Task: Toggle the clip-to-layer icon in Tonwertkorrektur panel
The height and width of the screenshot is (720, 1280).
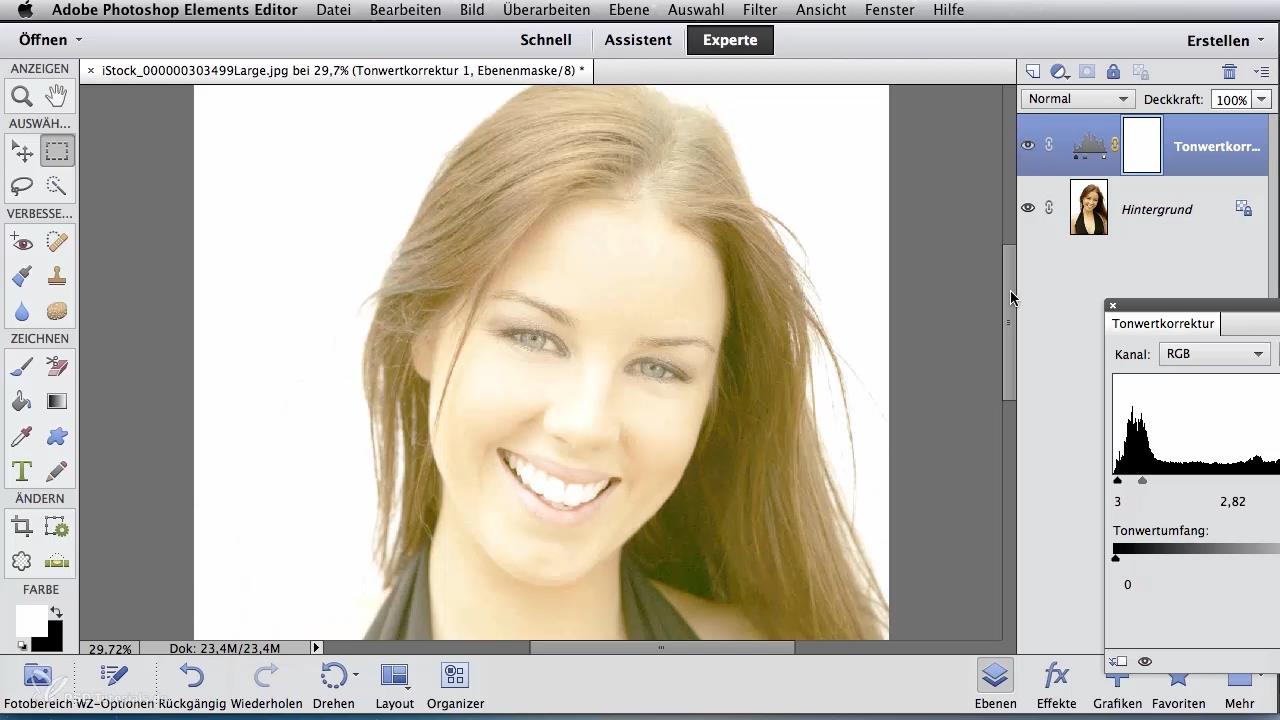Action: pos(1119,661)
